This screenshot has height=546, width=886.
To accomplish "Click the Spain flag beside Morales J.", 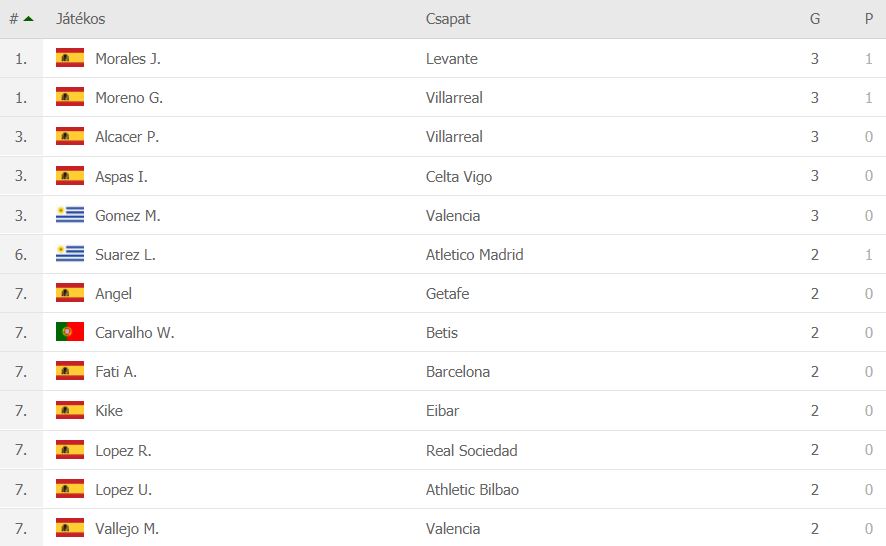I will (x=70, y=58).
